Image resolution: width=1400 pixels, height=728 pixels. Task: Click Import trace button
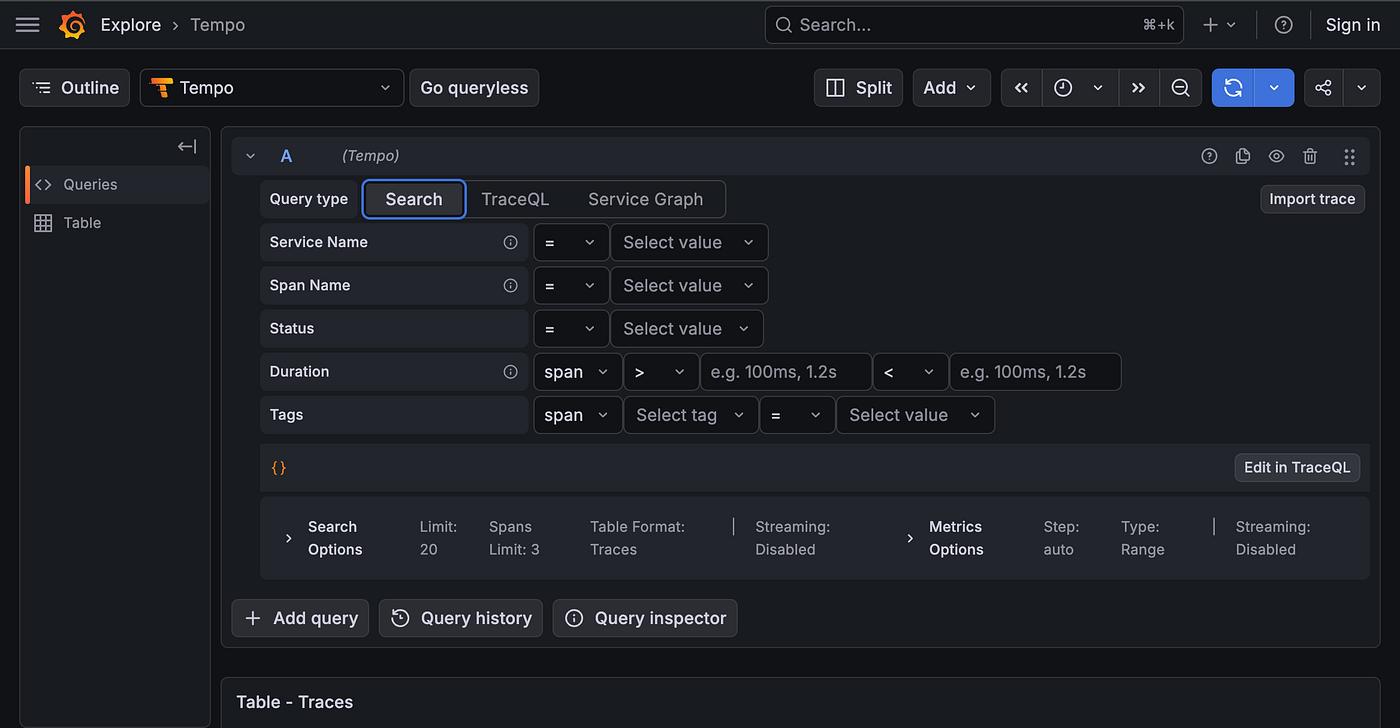(1312, 199)
